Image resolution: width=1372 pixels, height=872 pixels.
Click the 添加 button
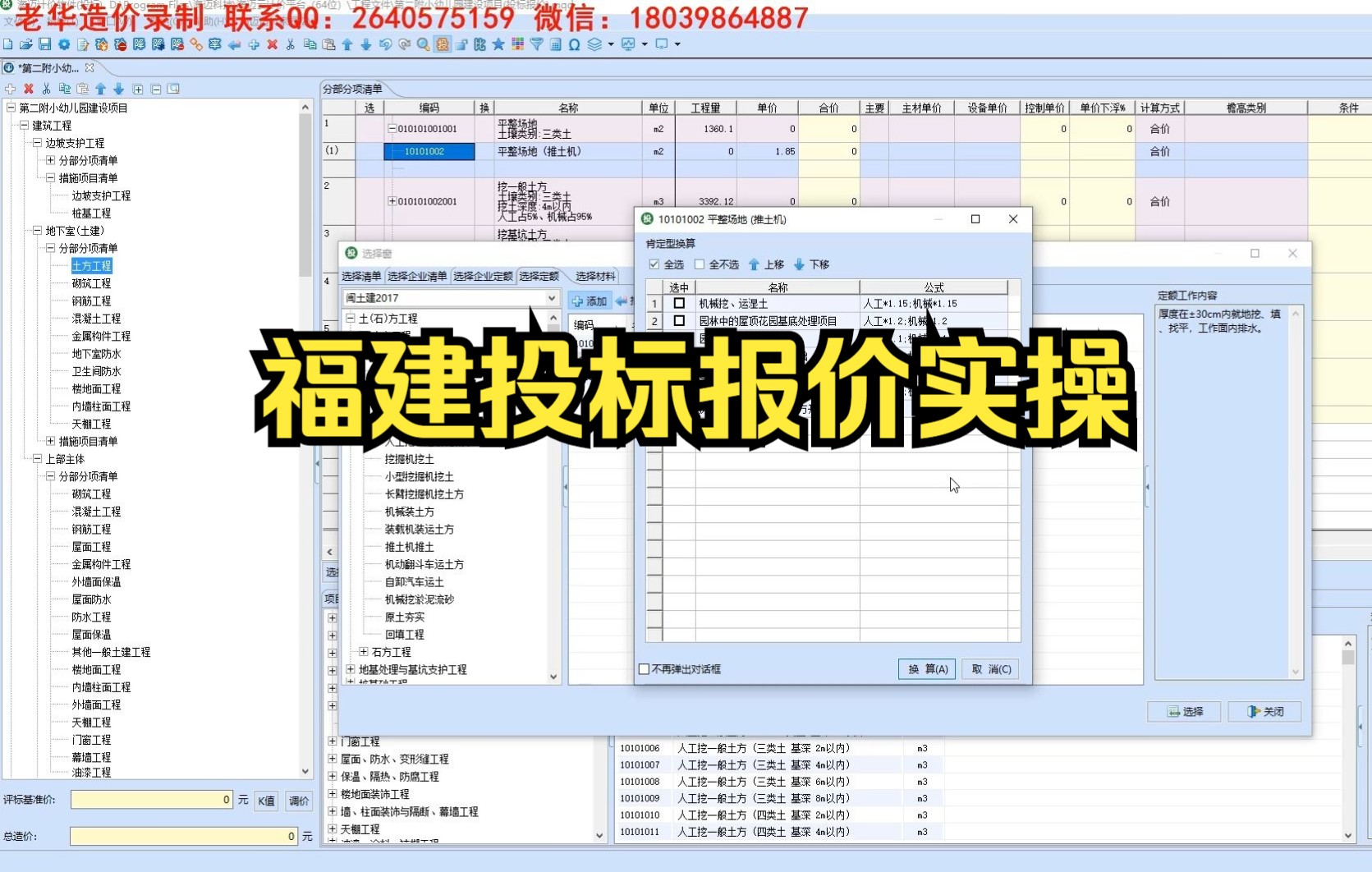(x=590, y=301)
